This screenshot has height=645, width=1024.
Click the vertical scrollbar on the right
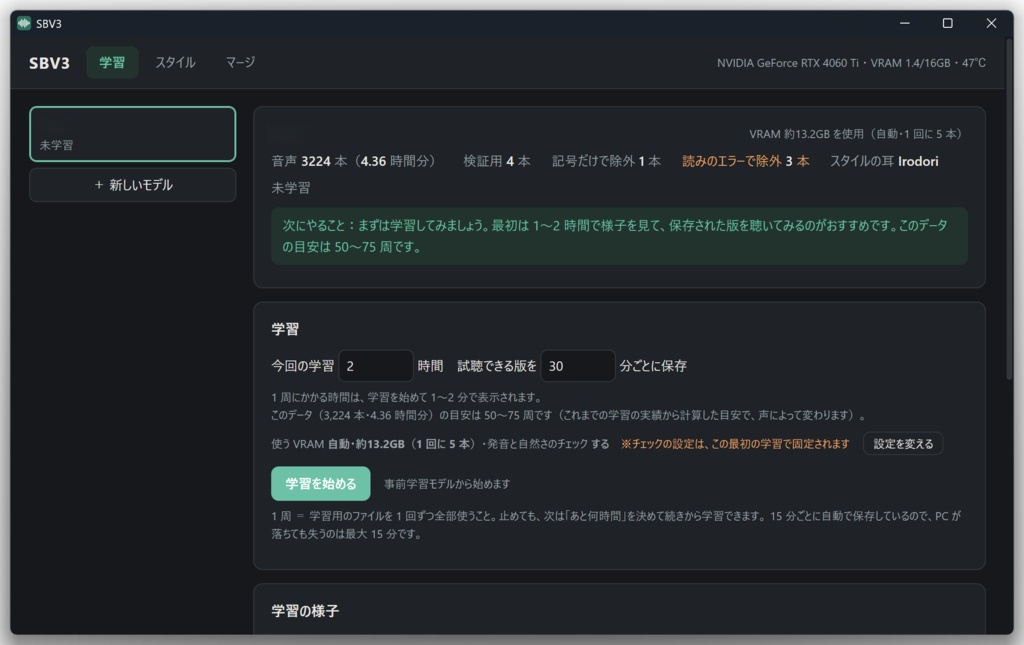click(1009, 209)
